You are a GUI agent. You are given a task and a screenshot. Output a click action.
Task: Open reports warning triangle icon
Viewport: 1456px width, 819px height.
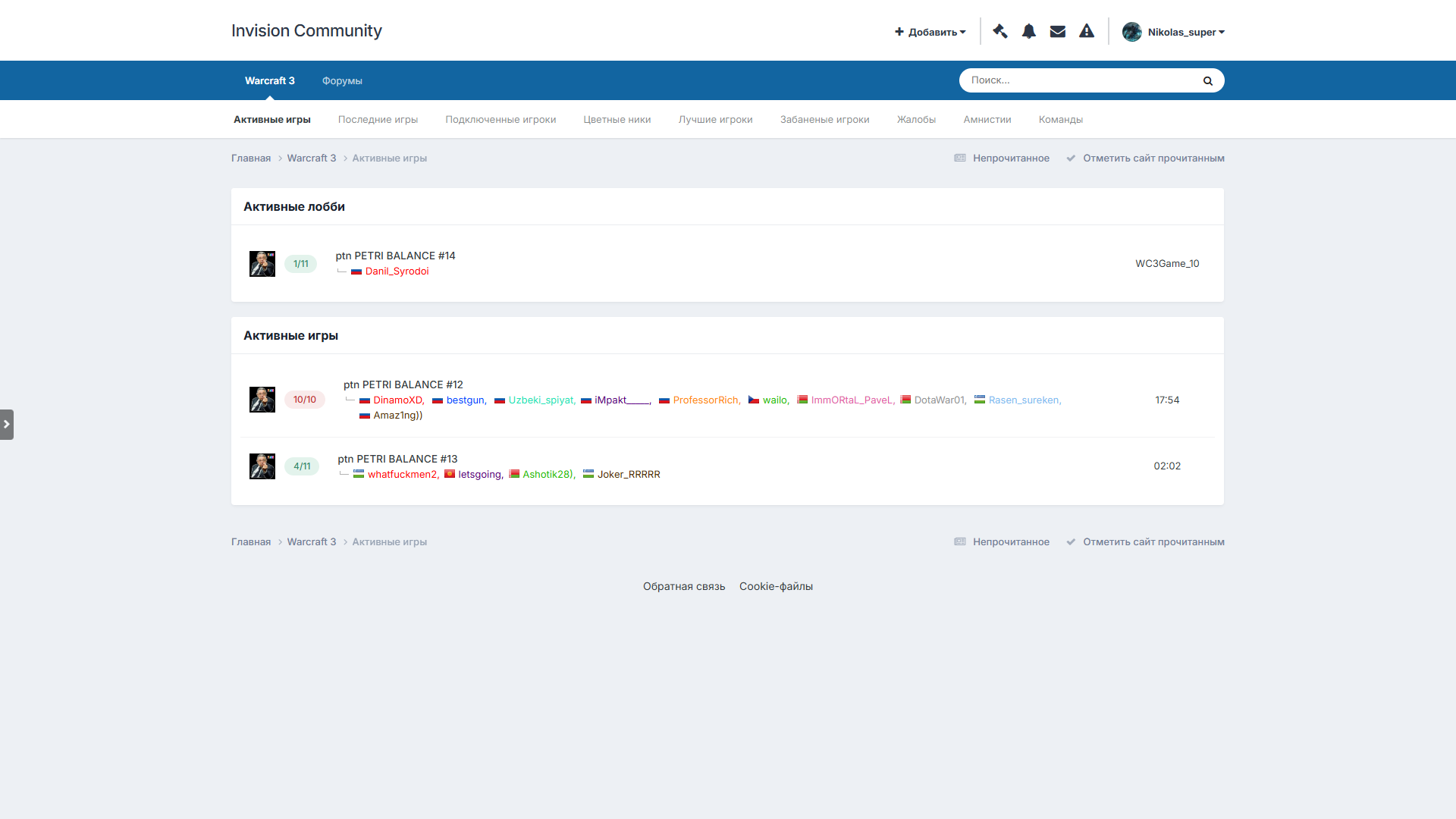click(1086, 31)
